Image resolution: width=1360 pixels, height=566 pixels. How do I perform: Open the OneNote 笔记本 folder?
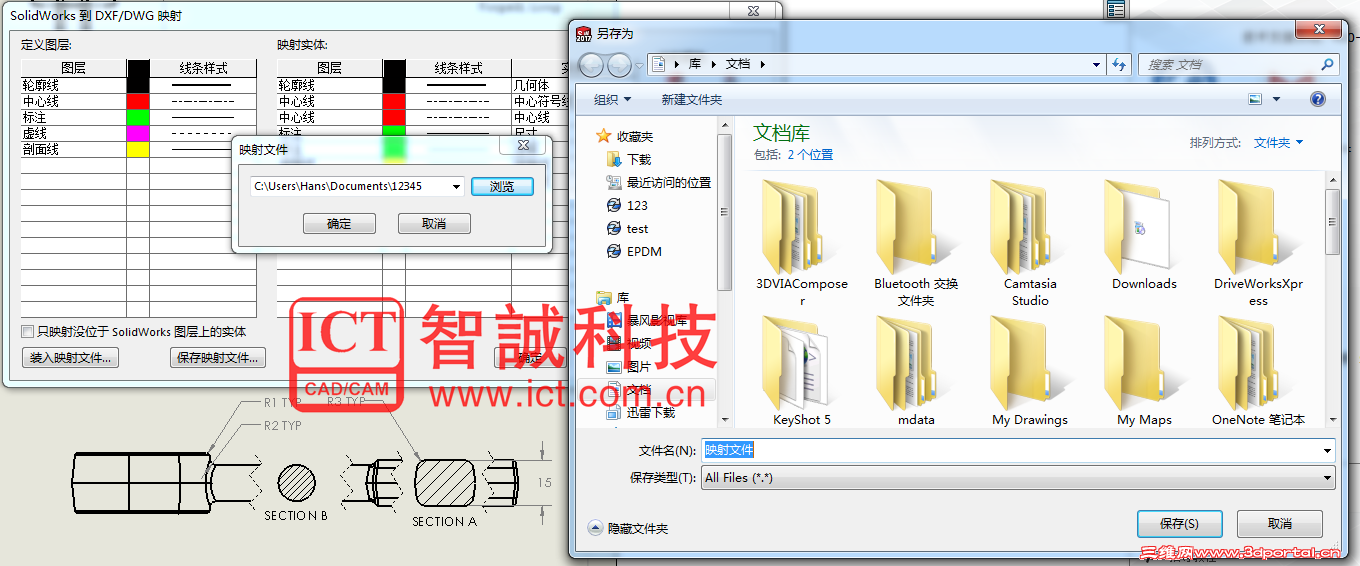[x=1258, y=371]
